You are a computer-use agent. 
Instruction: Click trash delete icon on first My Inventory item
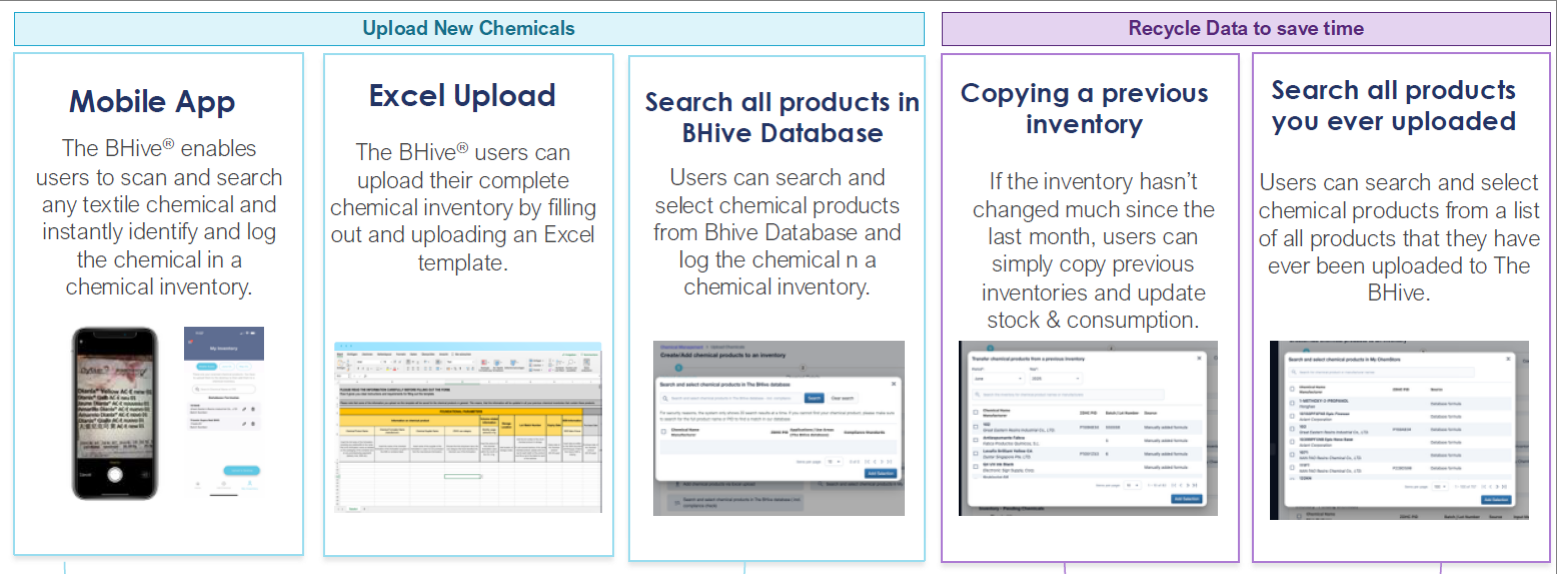253,409
